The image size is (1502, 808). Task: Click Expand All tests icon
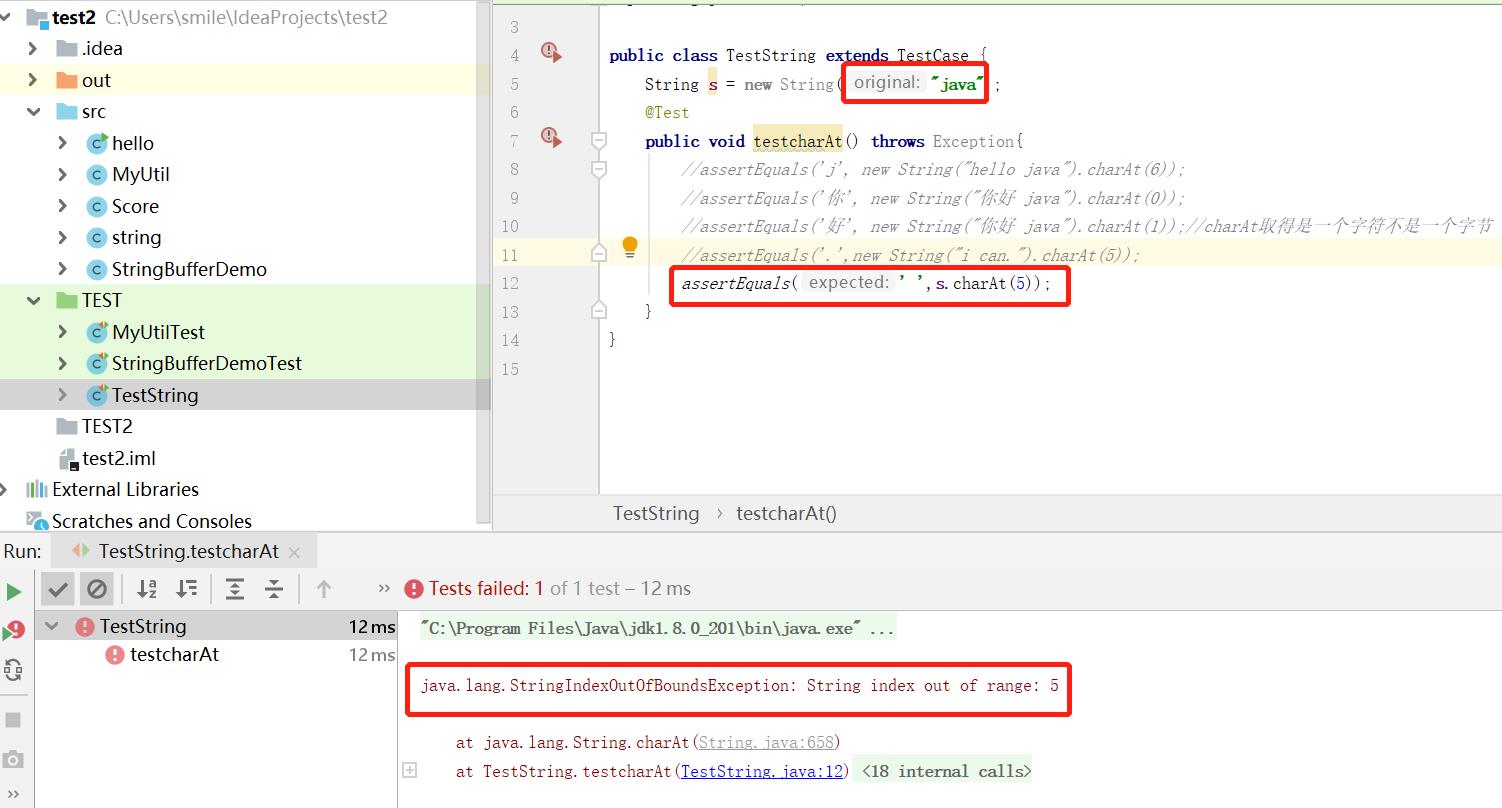point(235,589)
